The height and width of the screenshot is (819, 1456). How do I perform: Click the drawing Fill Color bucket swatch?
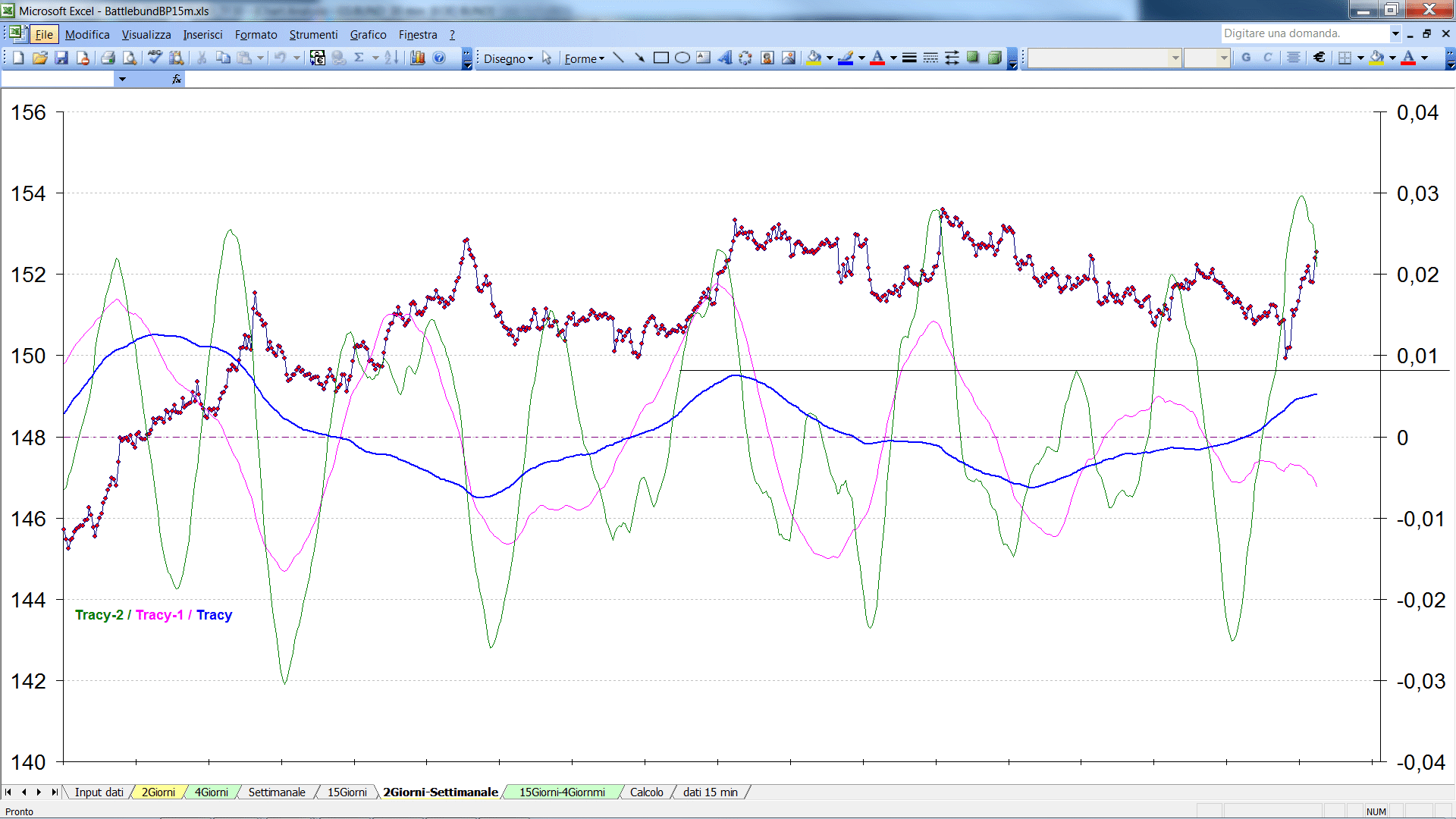(x=814, y=58)
